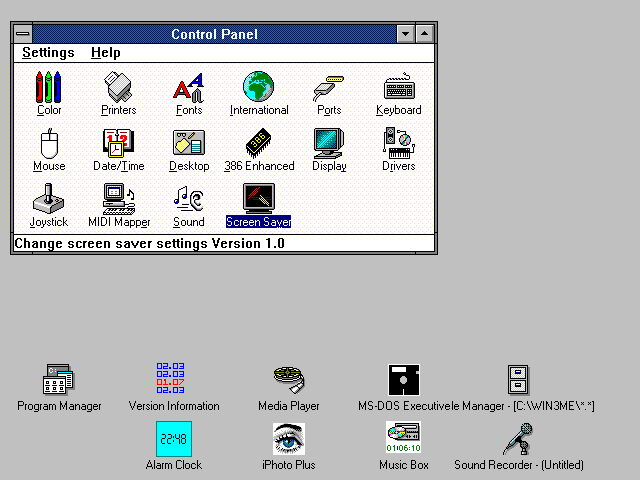This screenshot has width=640, height=480.
Task: Open the Settings menu
Action: [48, 53]
